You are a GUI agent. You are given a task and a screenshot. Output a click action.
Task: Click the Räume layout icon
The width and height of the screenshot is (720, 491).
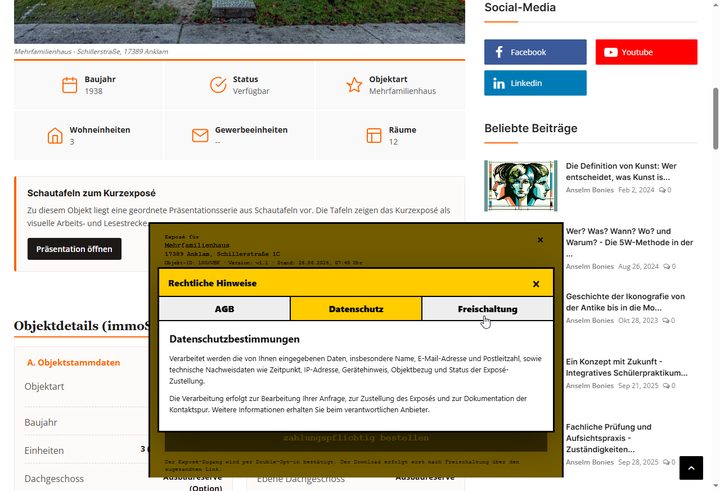tap(374, 135)
